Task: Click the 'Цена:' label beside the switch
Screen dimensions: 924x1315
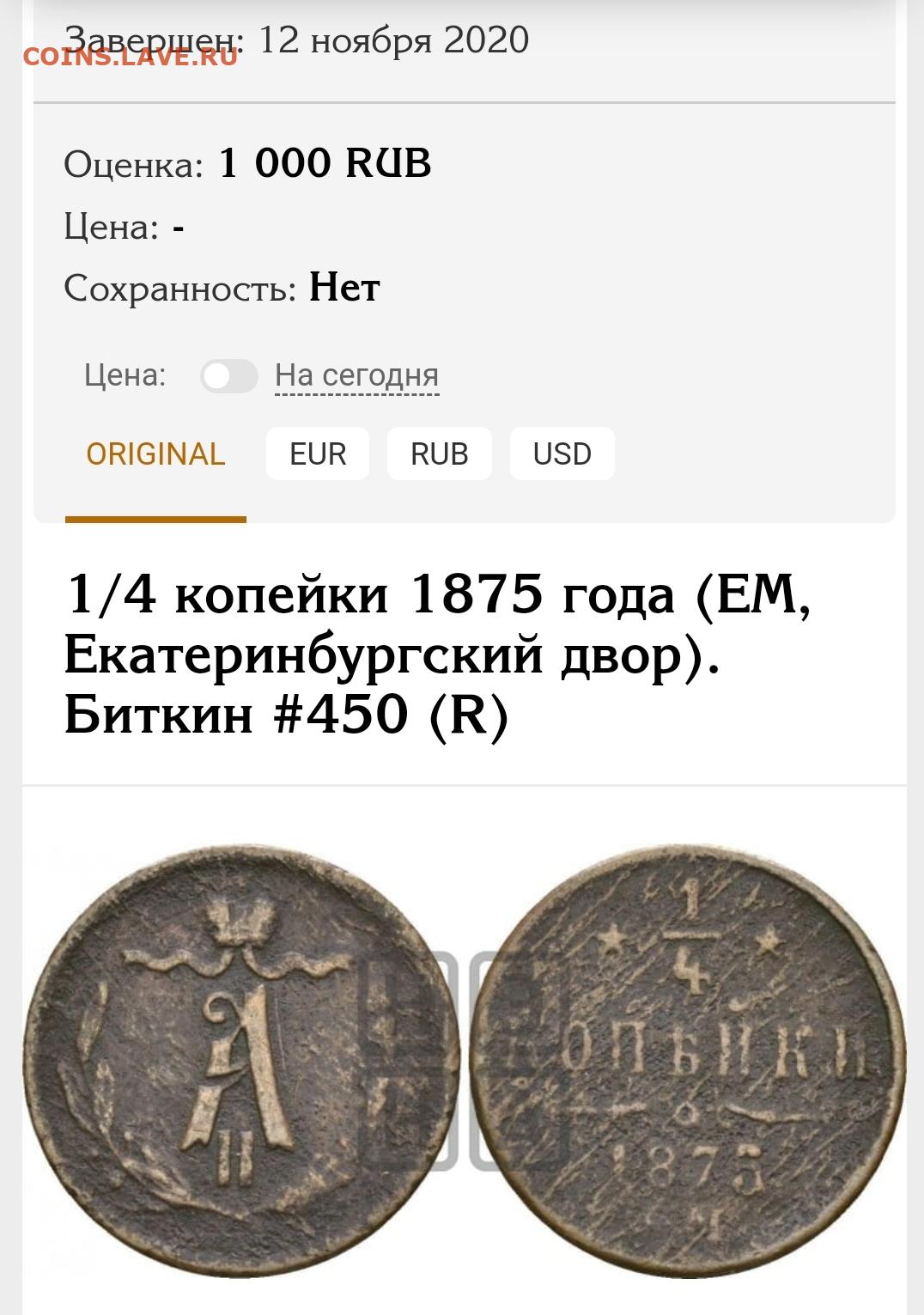Action: coord(125,375)
